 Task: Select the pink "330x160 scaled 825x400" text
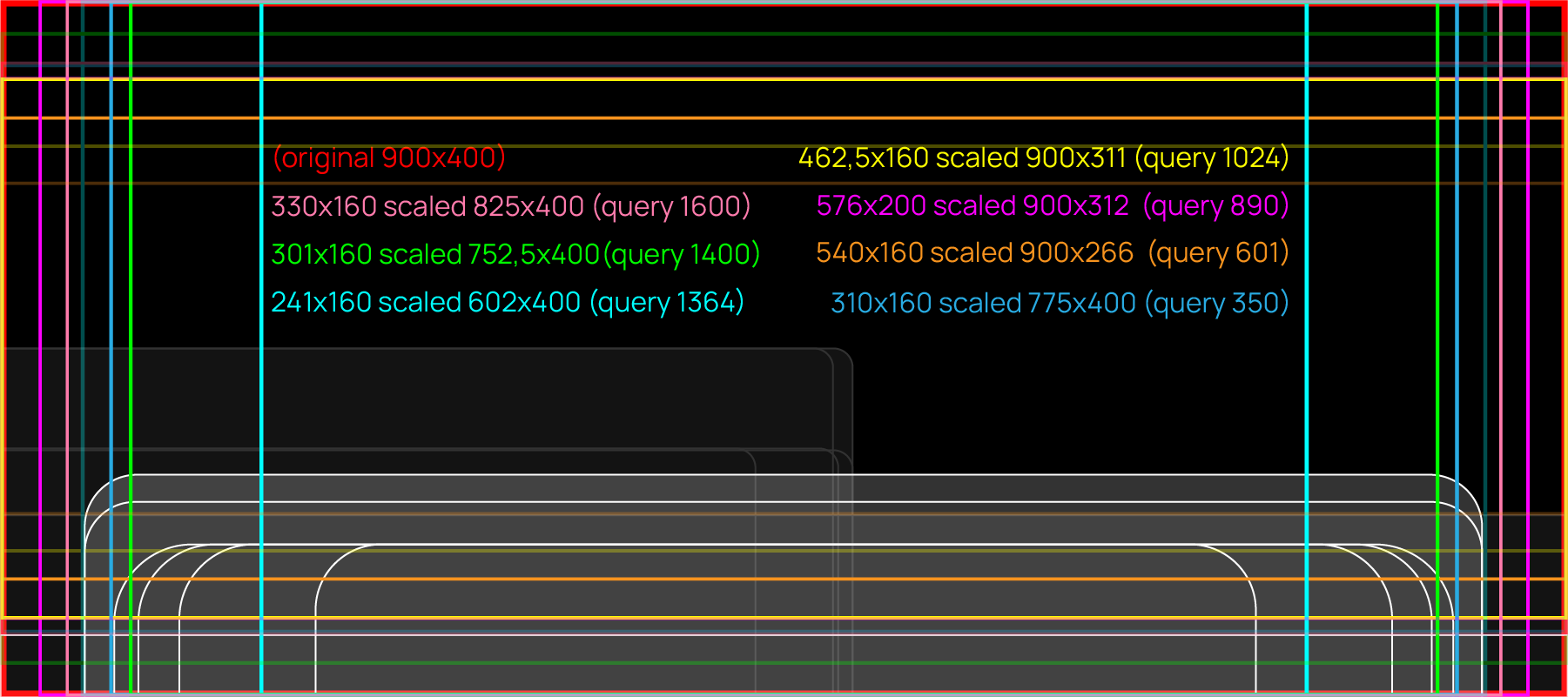point(427,206)
